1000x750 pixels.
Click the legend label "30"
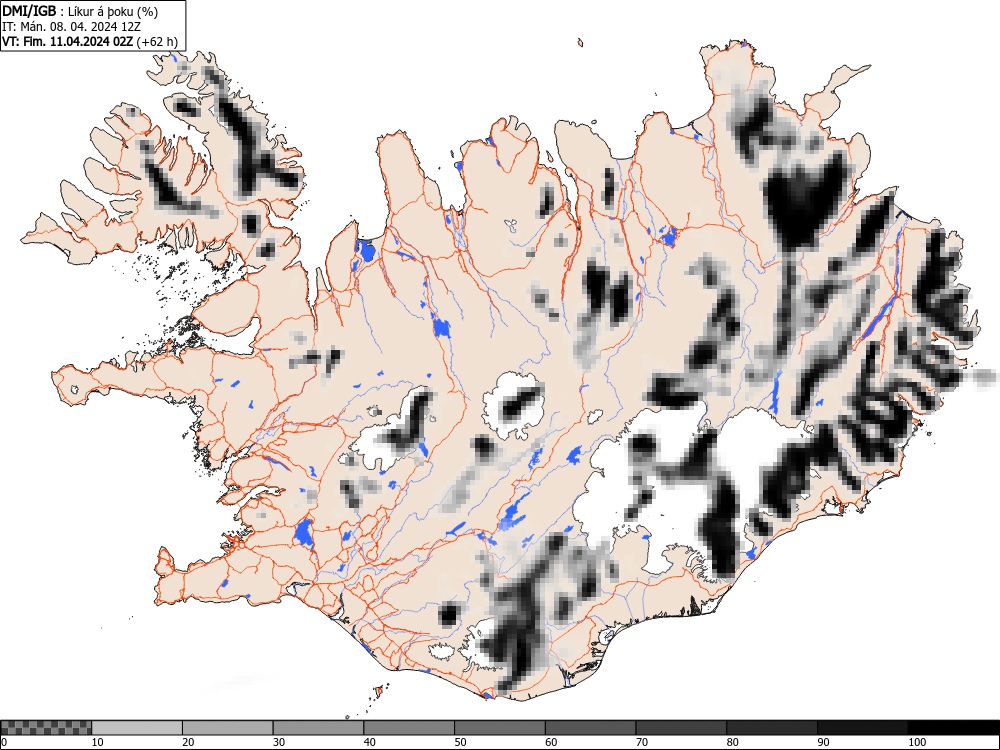point(279,742)
